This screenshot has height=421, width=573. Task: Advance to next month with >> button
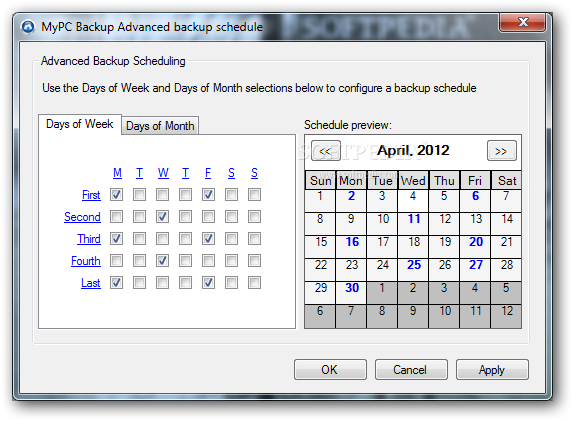click(x=502, y=151)
